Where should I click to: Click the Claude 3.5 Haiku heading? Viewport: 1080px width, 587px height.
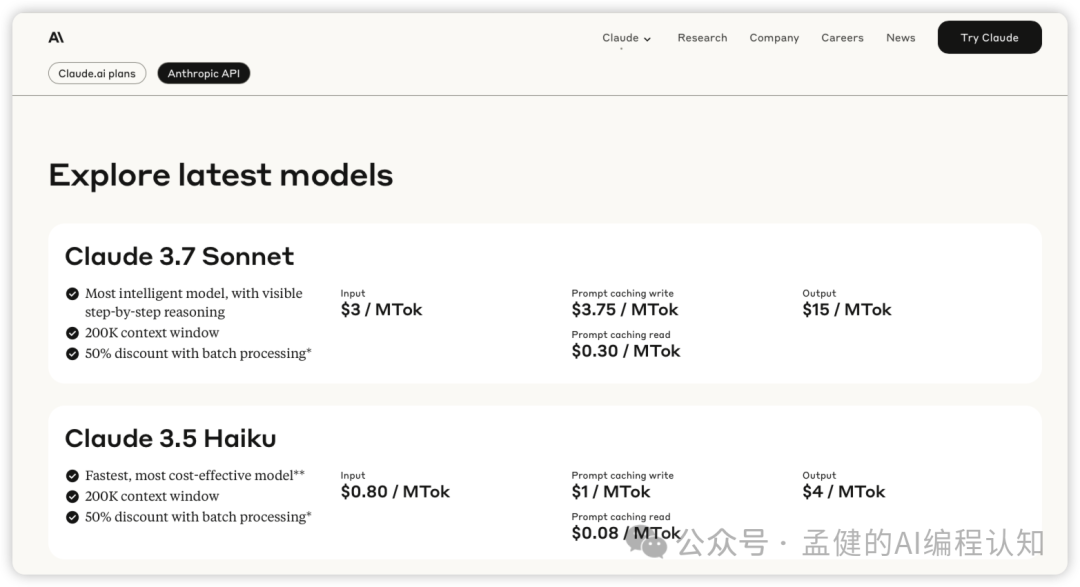point(170,438)
